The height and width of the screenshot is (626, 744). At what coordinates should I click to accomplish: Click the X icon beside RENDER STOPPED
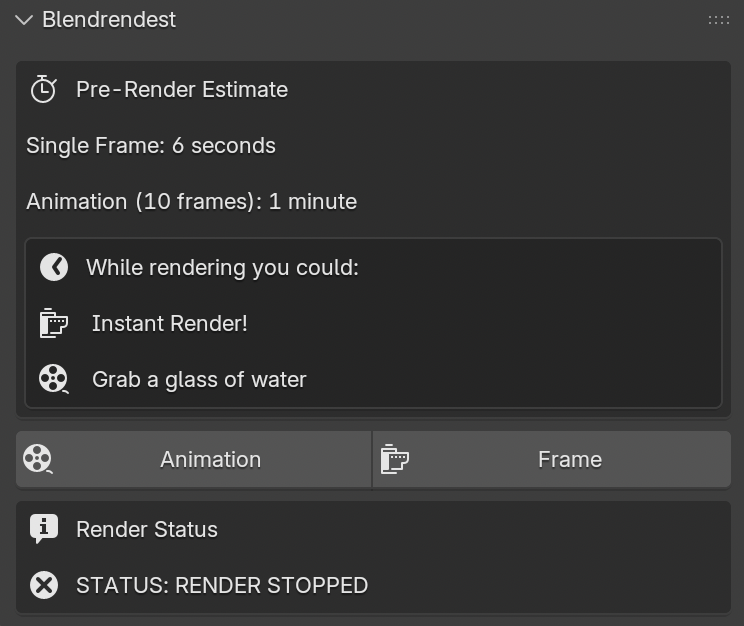tap(44, 585)
